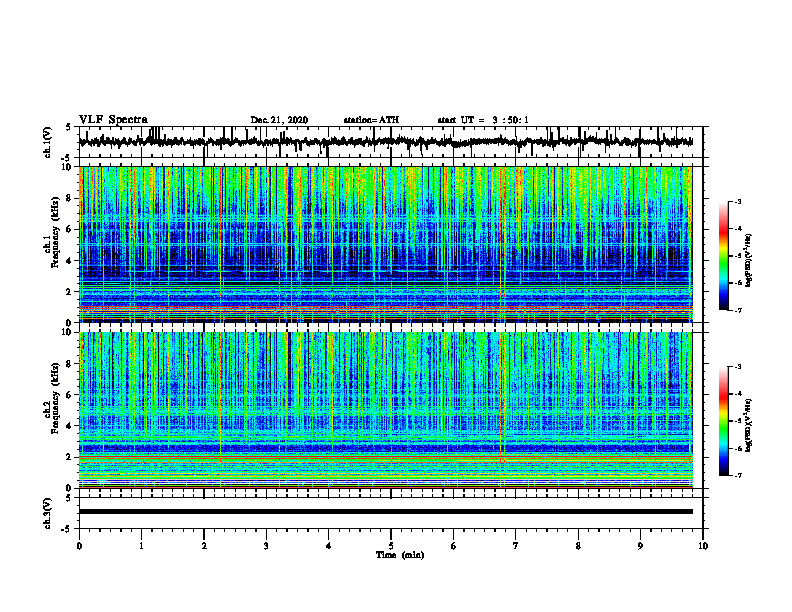Click time axis tick label '3'
Image resolution: width=792 pixels, height=612 pixels.
pos(266,546)
